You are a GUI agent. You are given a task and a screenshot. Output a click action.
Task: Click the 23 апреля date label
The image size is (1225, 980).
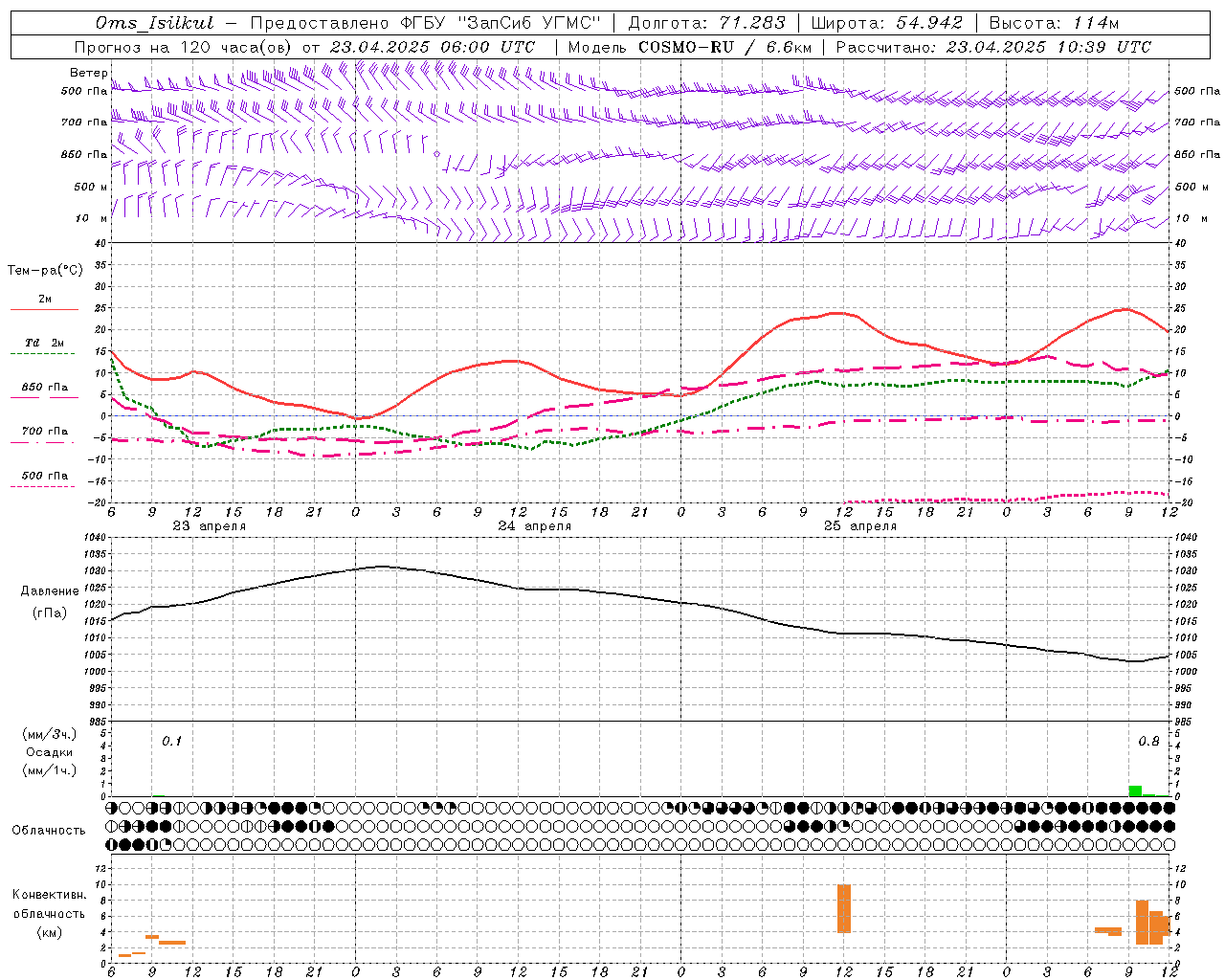[209, 526]
